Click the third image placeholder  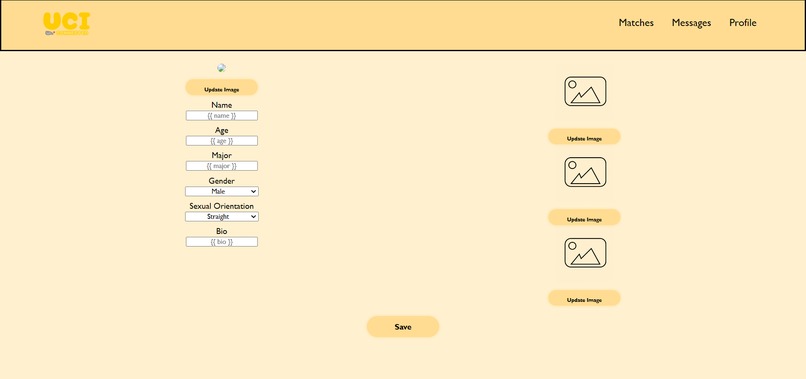(585, 252)
